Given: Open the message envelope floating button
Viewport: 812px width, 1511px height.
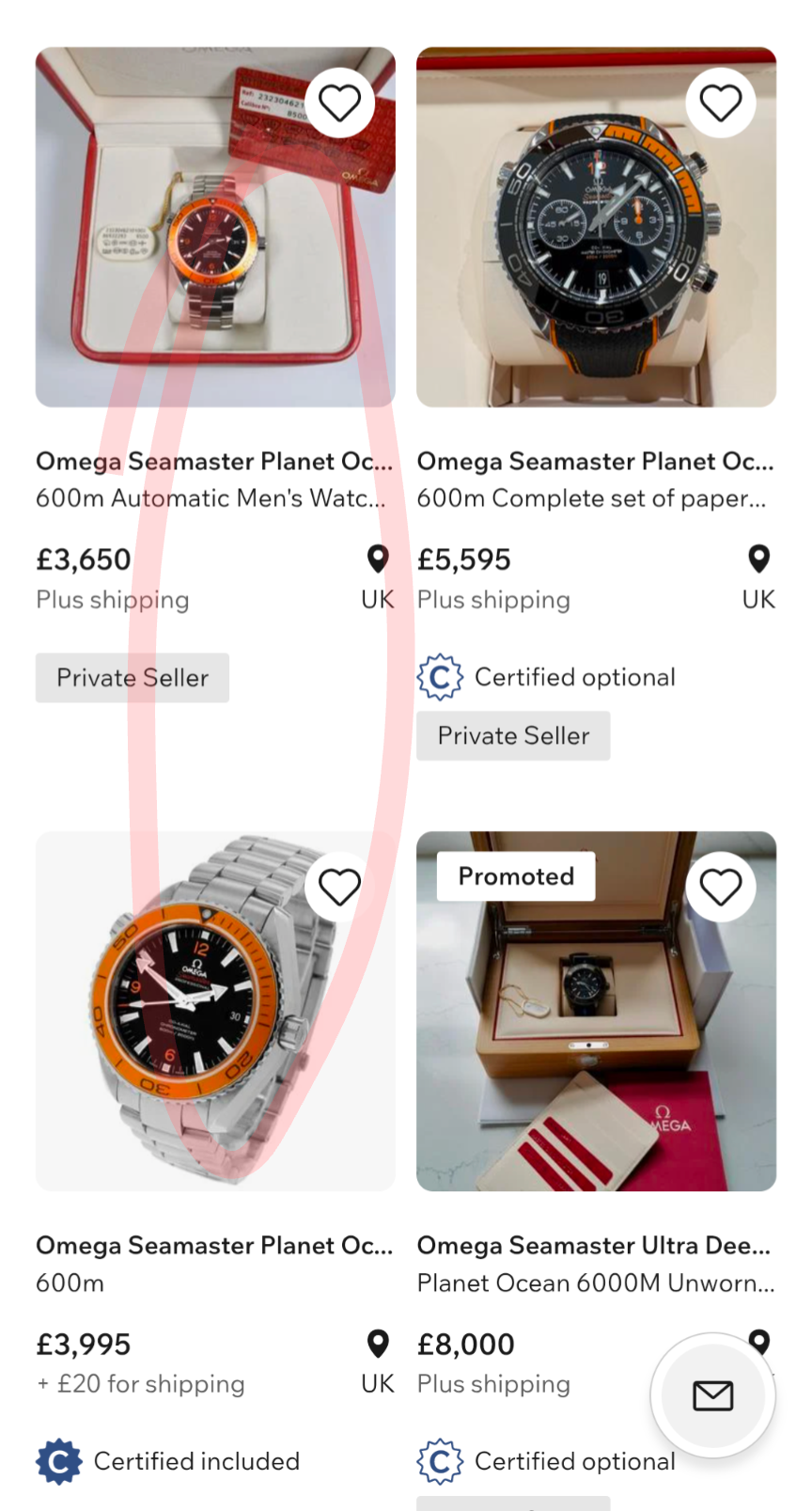Looking at the screenshot, I should [712, 1395].
